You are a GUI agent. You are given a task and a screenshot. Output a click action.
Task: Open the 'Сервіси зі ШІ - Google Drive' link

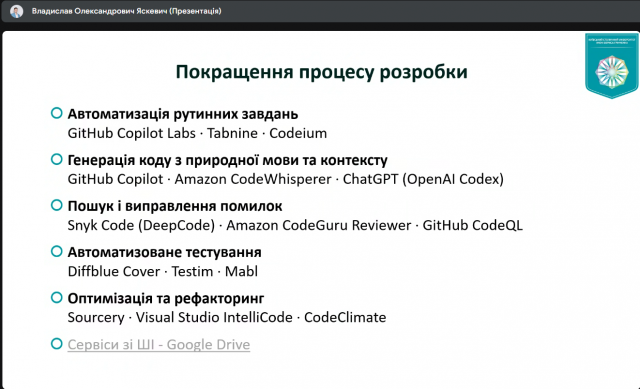coord(159,345)
